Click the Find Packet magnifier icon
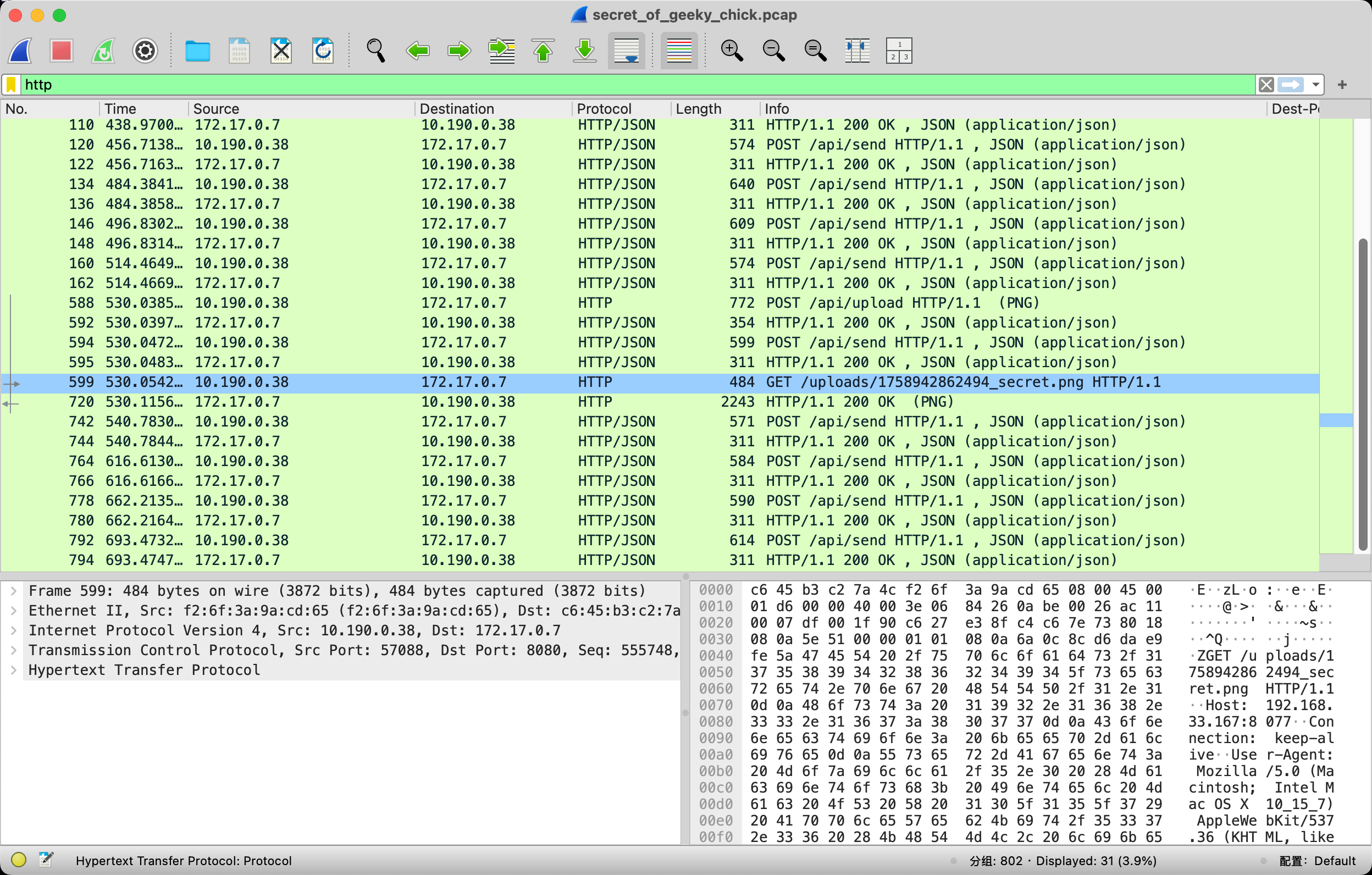Screen dimensions: 1372x875 pos(375,51)
